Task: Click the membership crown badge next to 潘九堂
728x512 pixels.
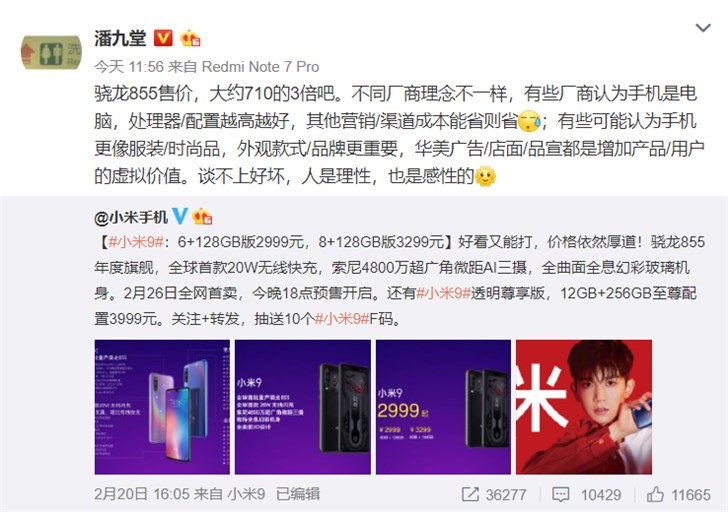Action: pyautogui.click(x=190, y=38)
